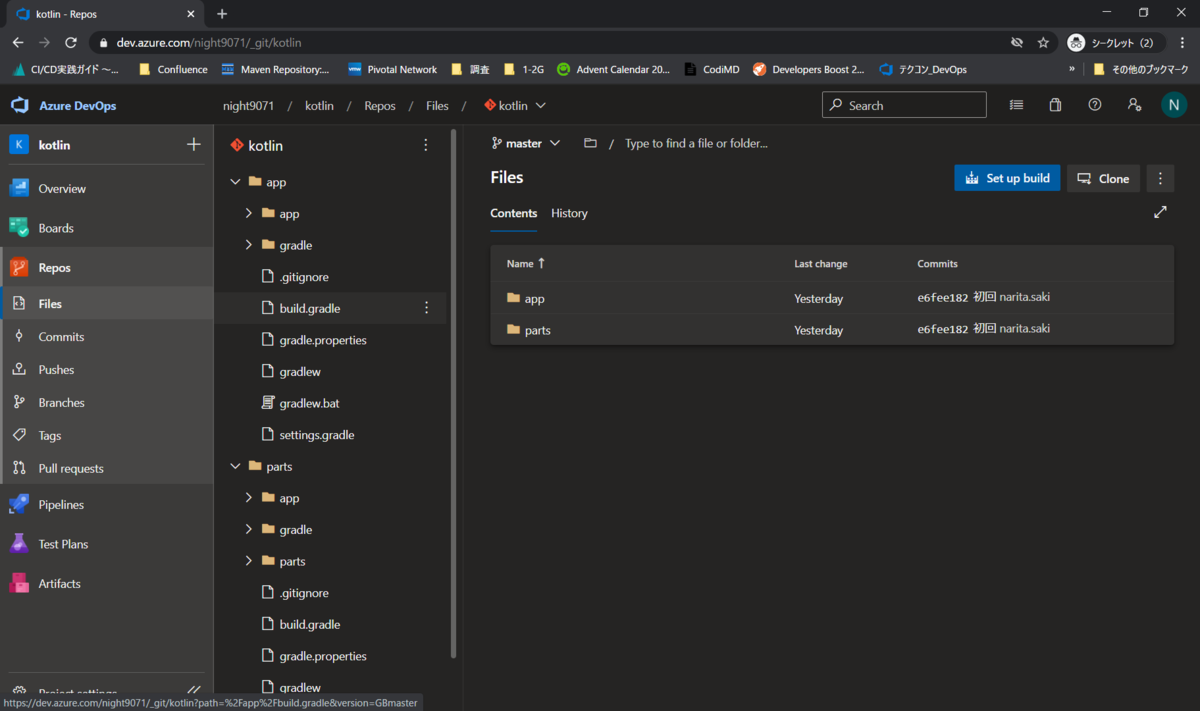The height and width of the screenshot is (711, 1200).
Task: Click night9071 in the breadcrumb
Action: point(249,105)
